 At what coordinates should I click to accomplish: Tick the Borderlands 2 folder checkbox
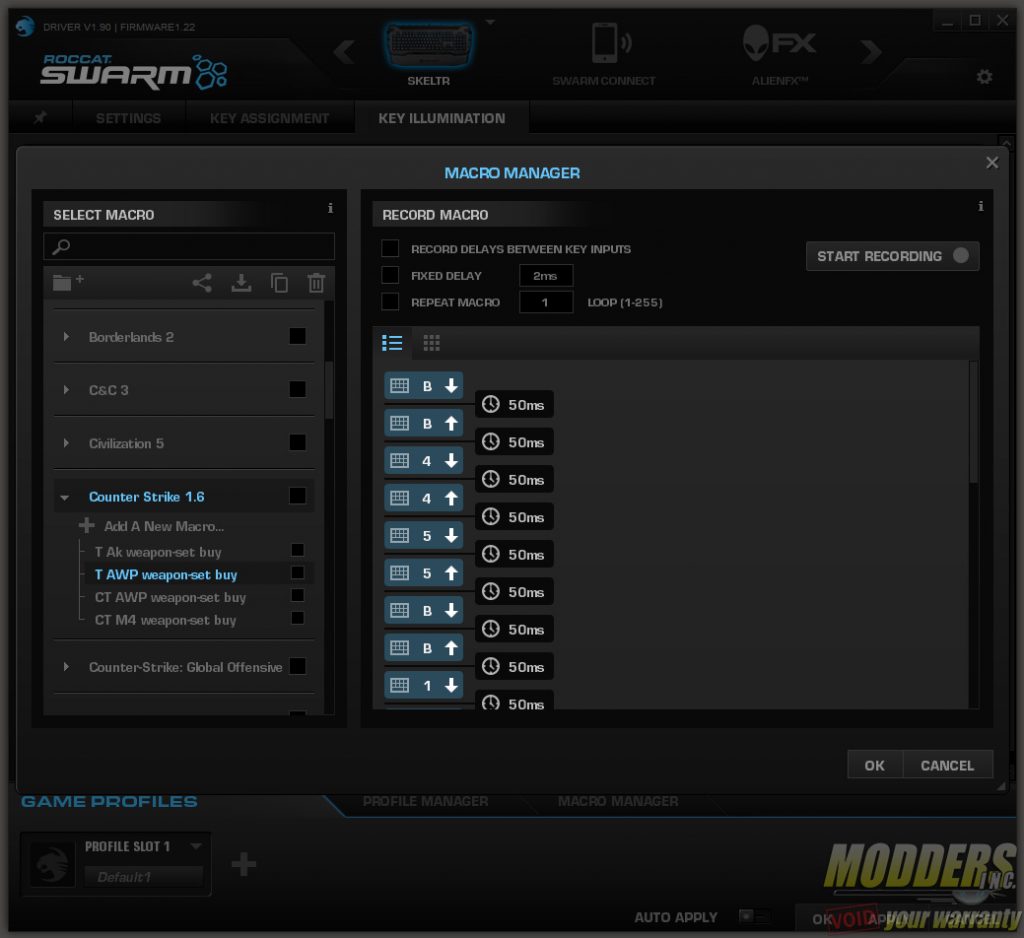point(297,336)
